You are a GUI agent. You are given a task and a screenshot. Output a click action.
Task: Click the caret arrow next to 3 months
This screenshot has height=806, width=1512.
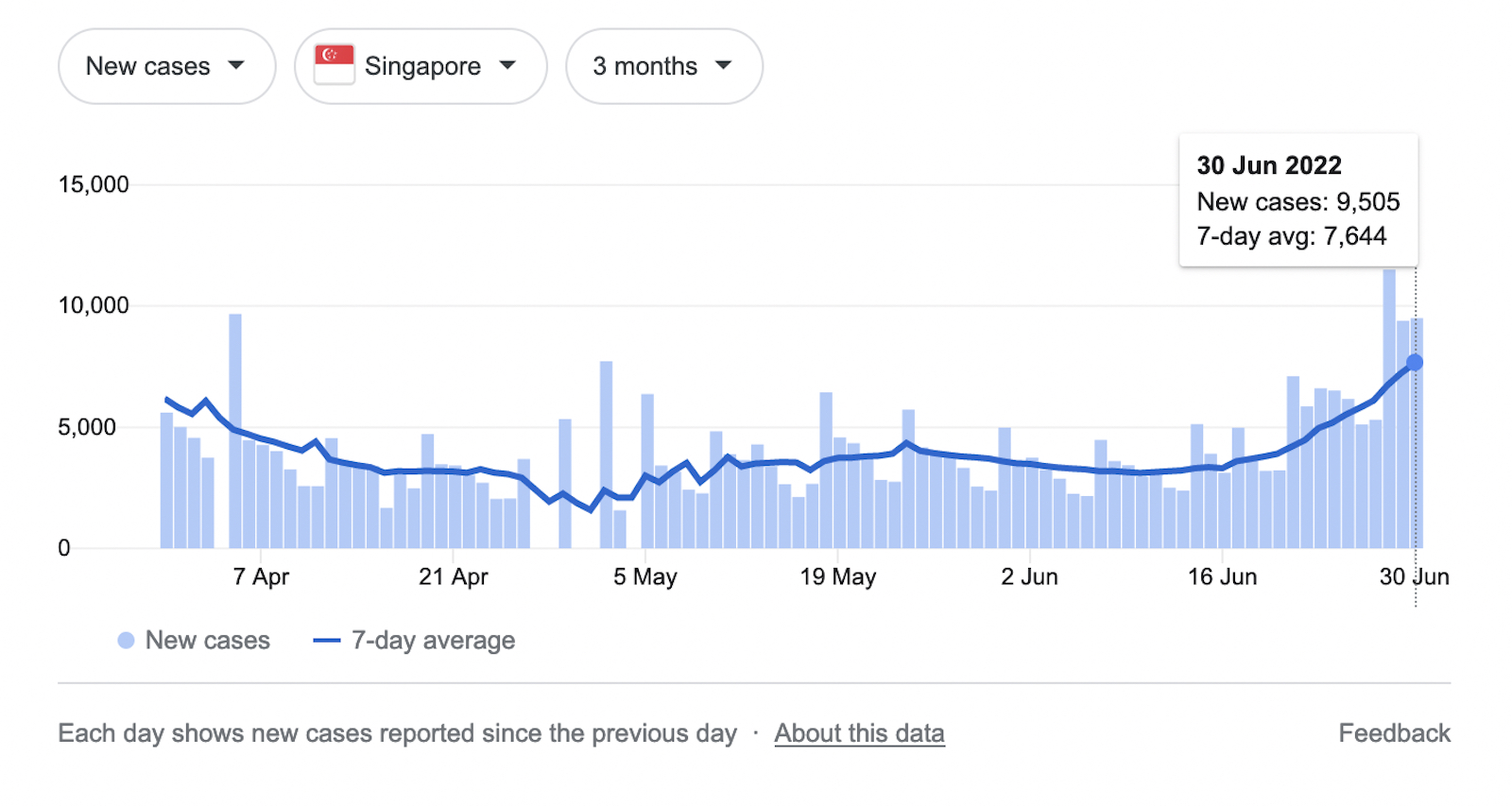click(x=724, y=65)
